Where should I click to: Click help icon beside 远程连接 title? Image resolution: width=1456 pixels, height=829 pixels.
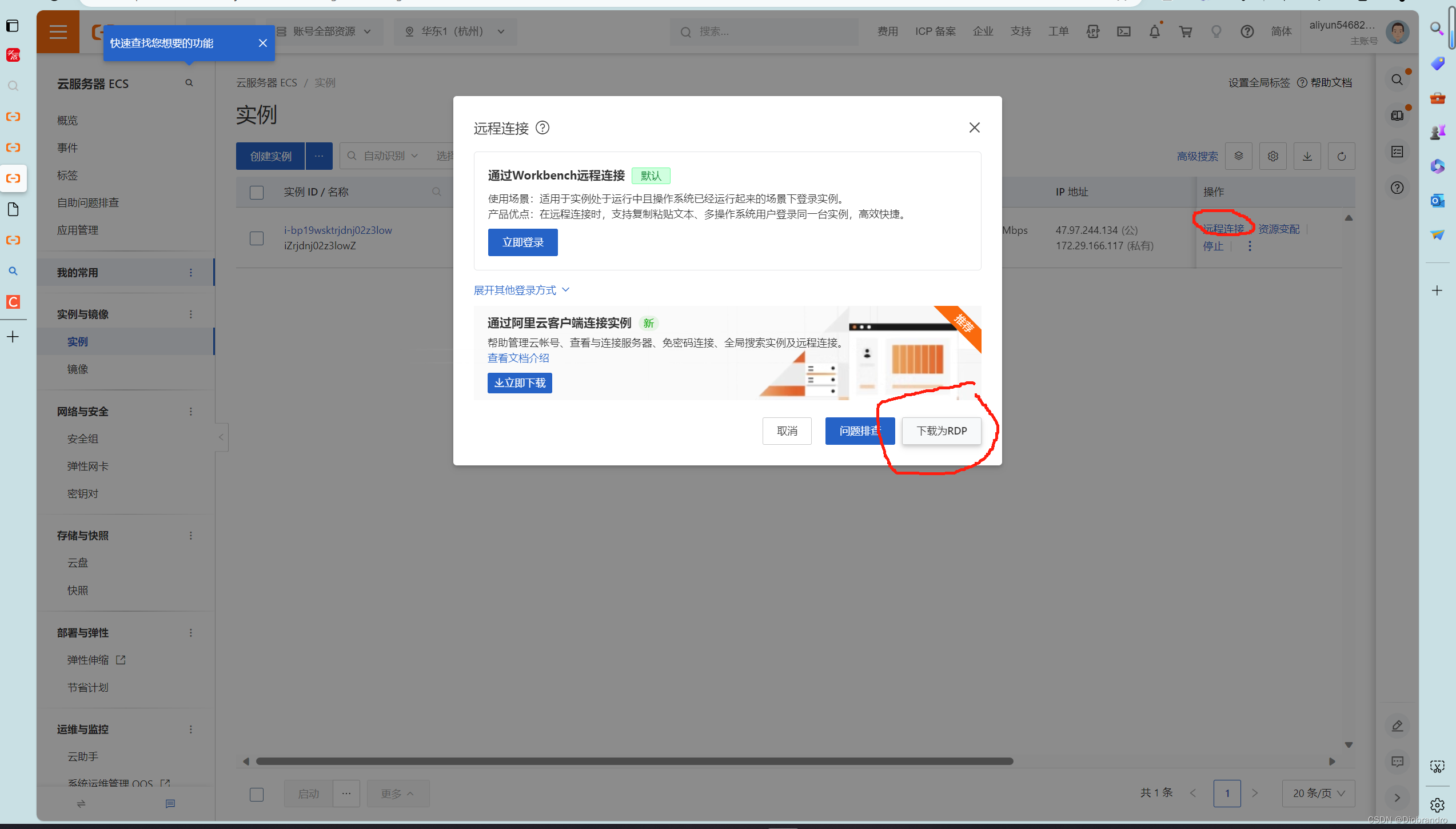coord(542,127)
